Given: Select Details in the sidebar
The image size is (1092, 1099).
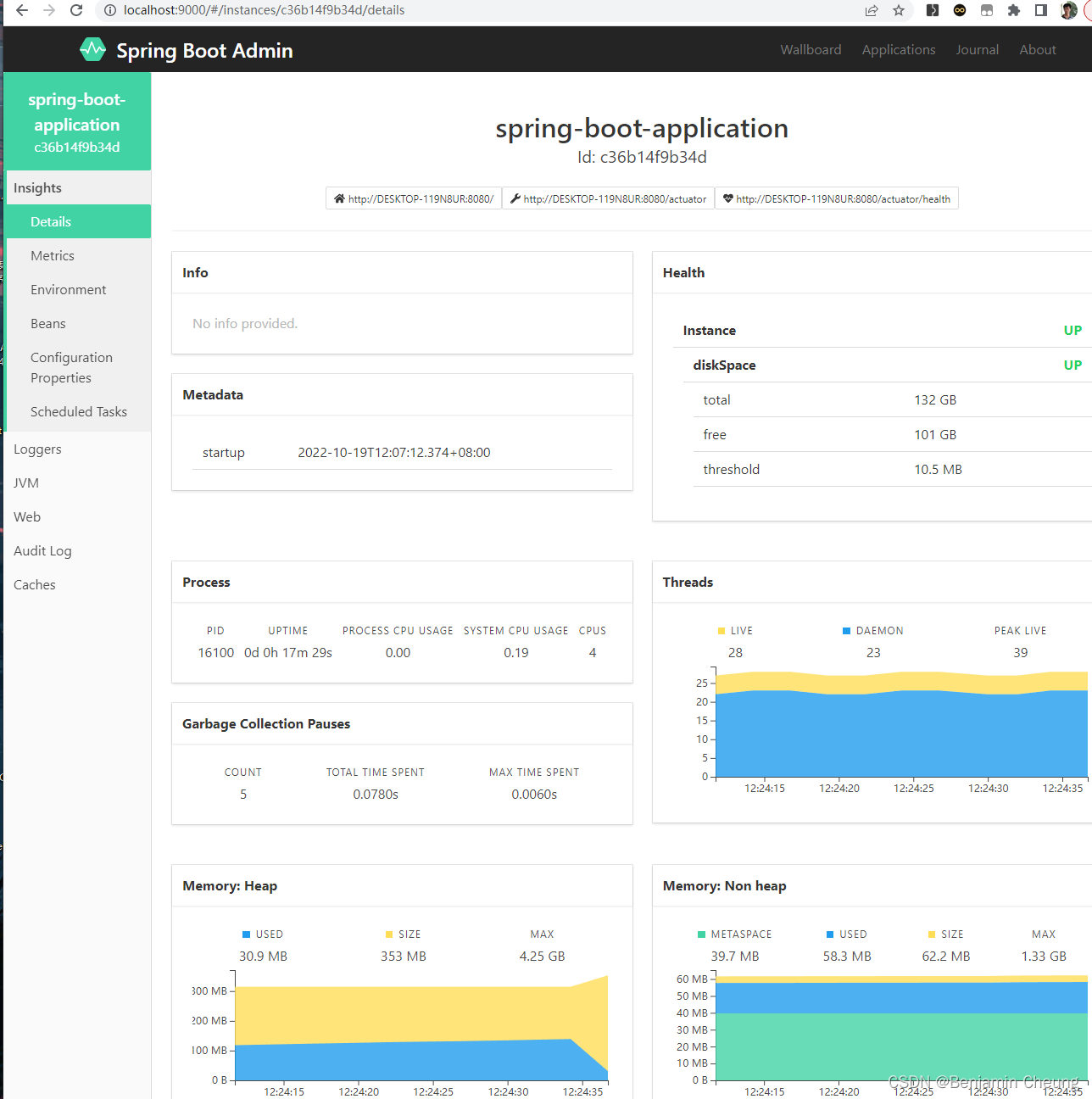Looking at the screenshot, I should tap(78, 221).
